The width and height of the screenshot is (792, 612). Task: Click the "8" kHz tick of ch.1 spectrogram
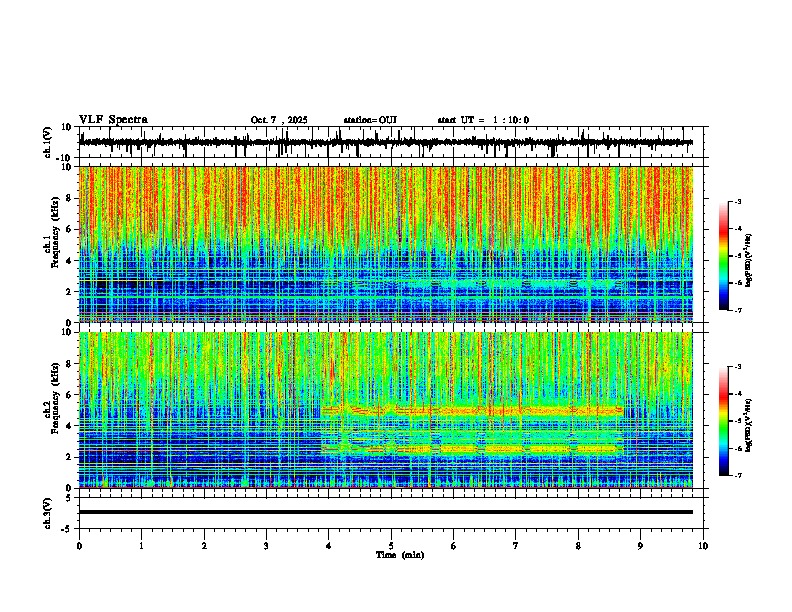tap(70, 198)
